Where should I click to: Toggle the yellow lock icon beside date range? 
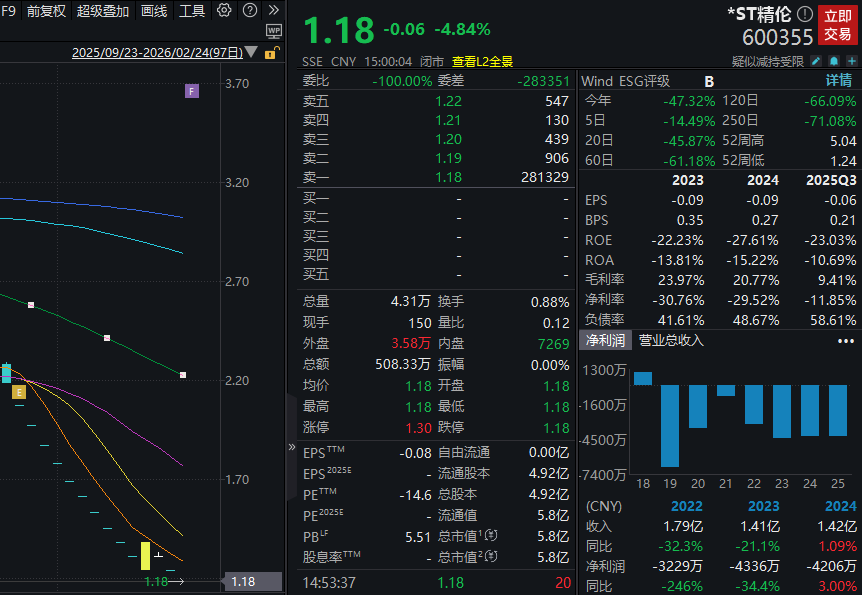pos(272,53)
